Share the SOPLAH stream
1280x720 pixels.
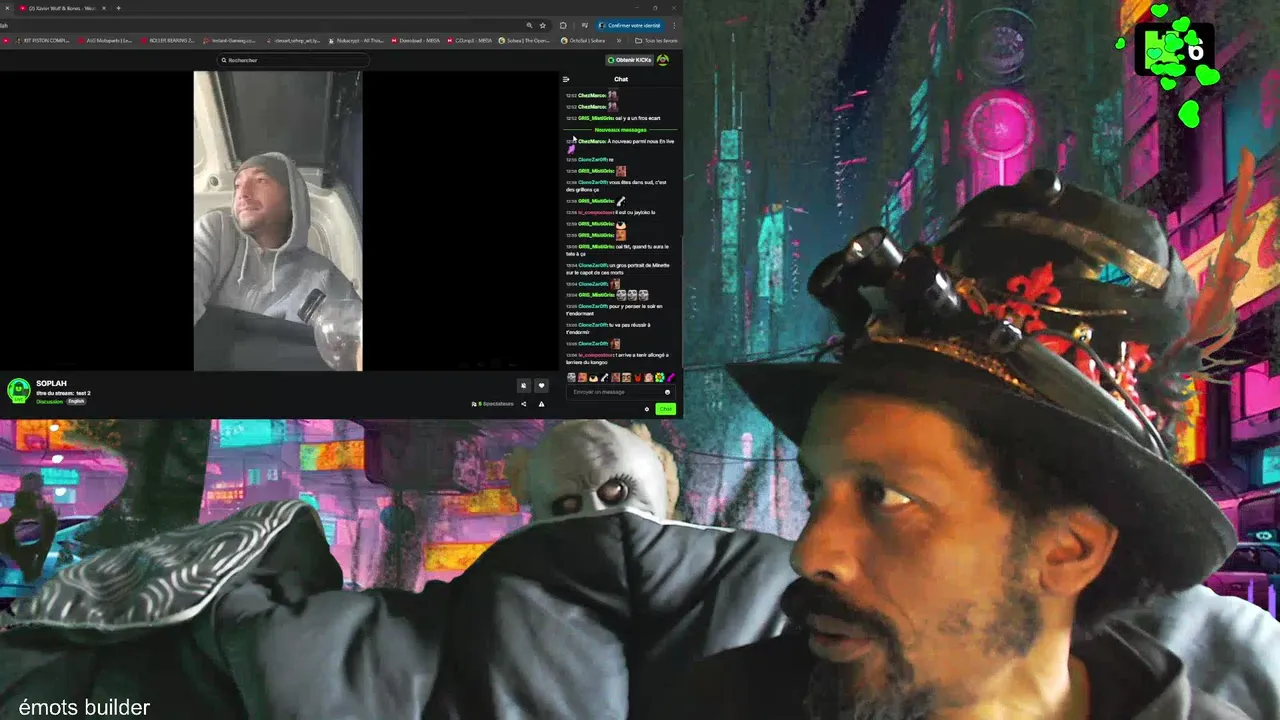click(x=523, y=404)
